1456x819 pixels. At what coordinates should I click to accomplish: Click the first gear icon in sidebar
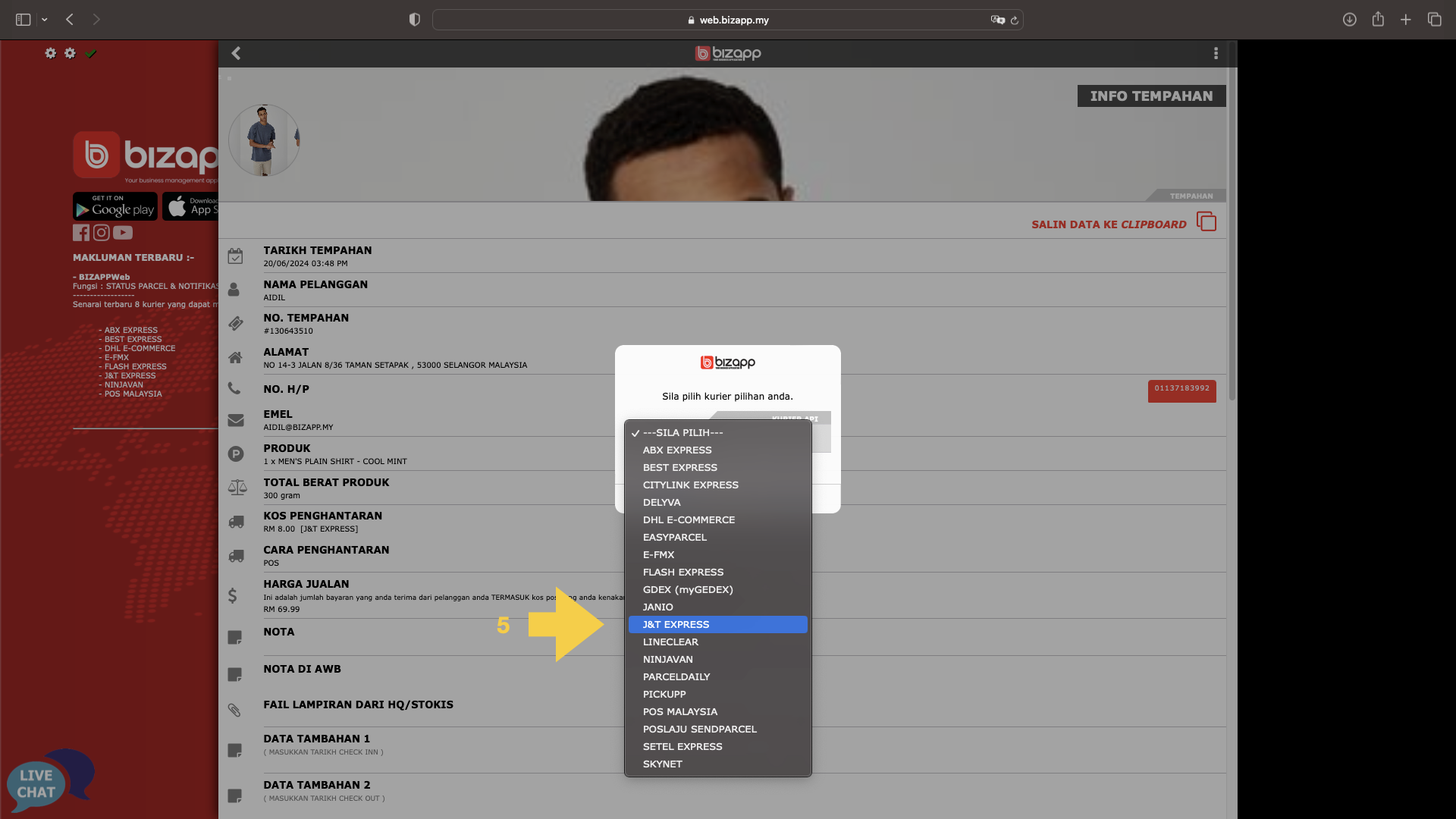tap(50, 53)
